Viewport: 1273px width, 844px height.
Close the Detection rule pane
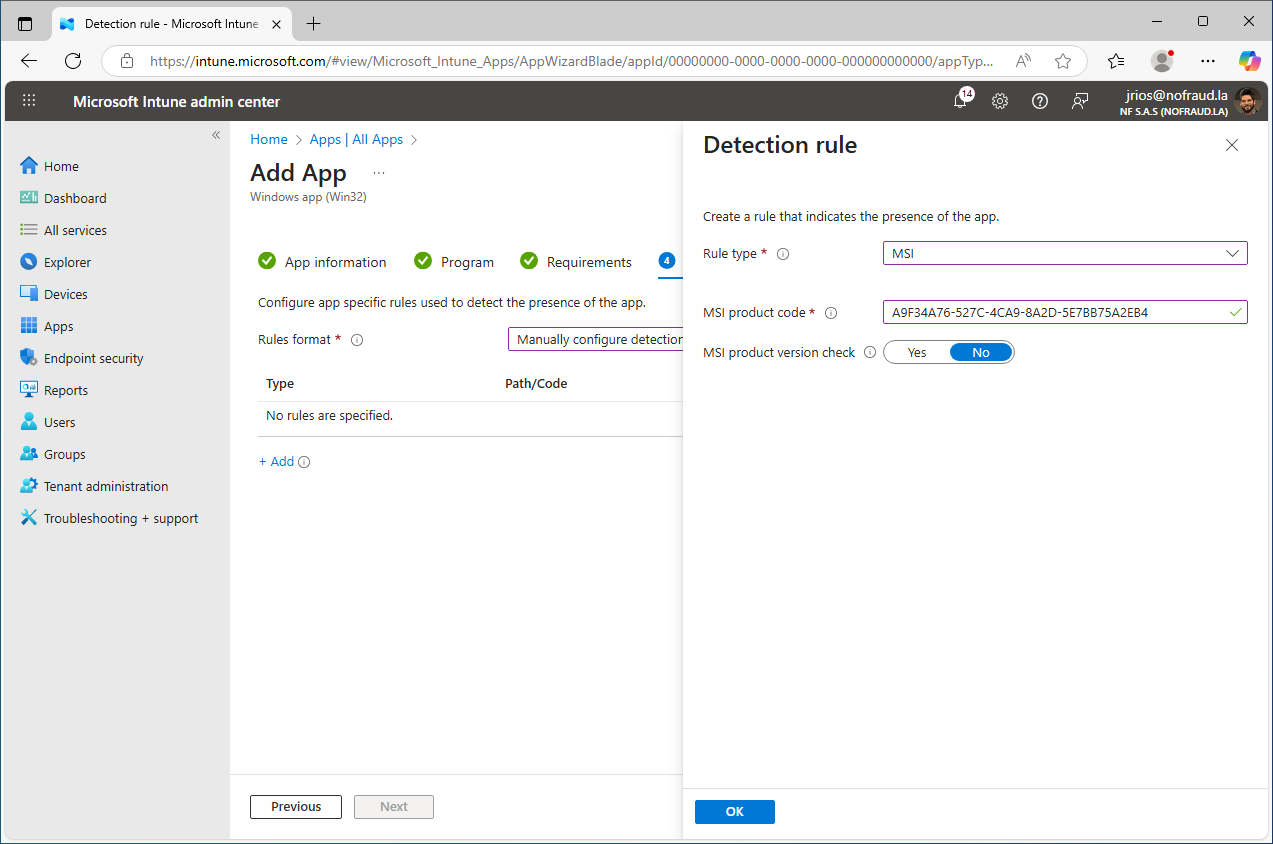(1232, 145)
